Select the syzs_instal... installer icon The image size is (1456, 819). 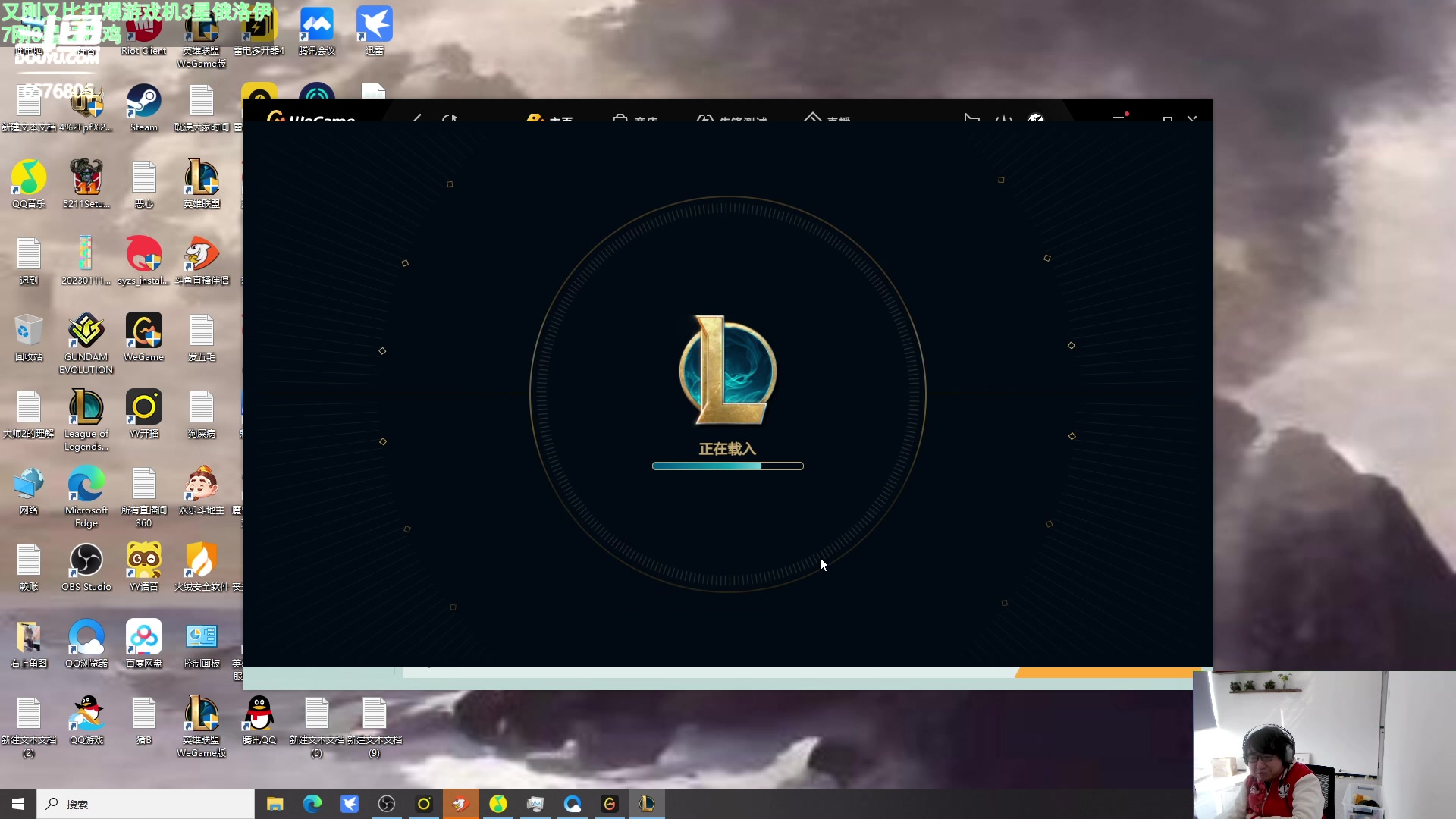143,261
